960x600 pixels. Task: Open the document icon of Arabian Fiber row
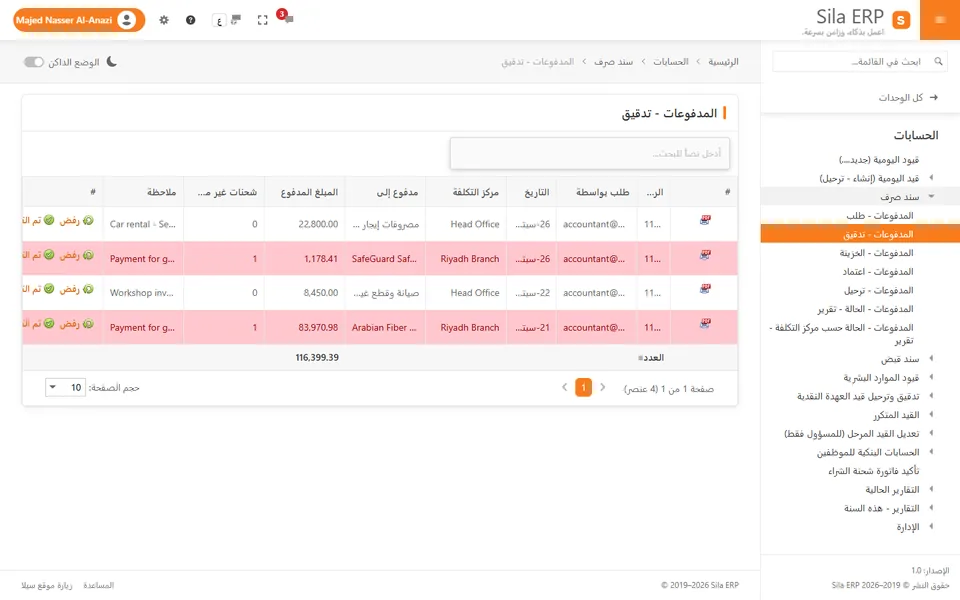705,323
